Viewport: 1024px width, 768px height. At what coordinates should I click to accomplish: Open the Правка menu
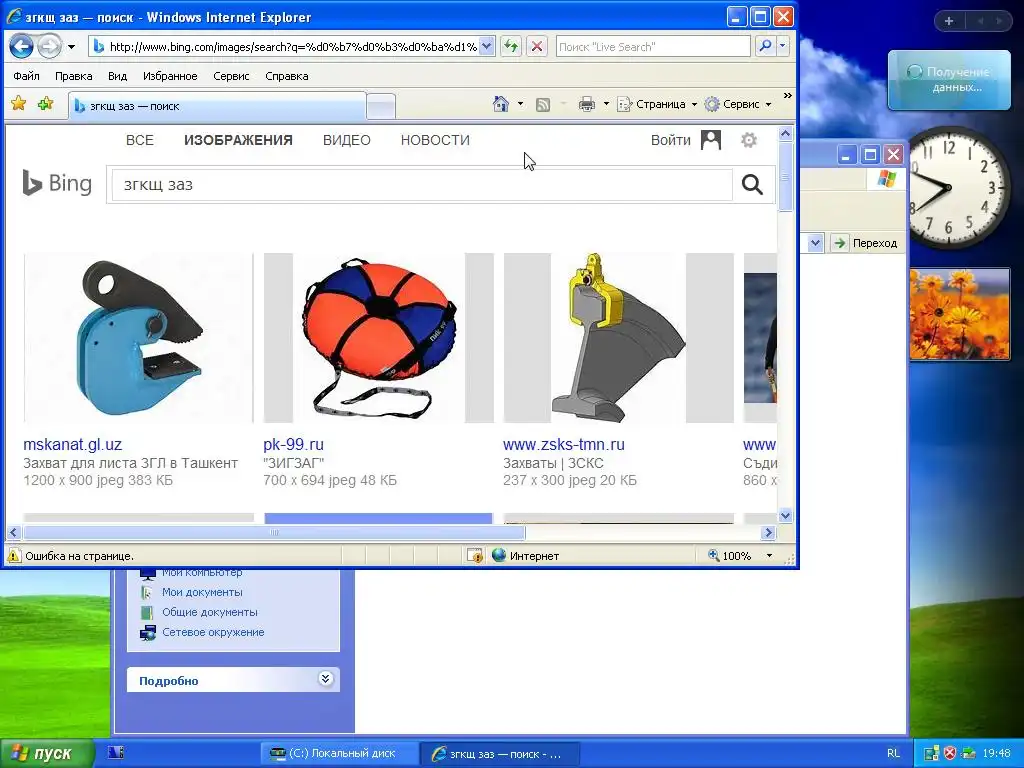[73, 76]
